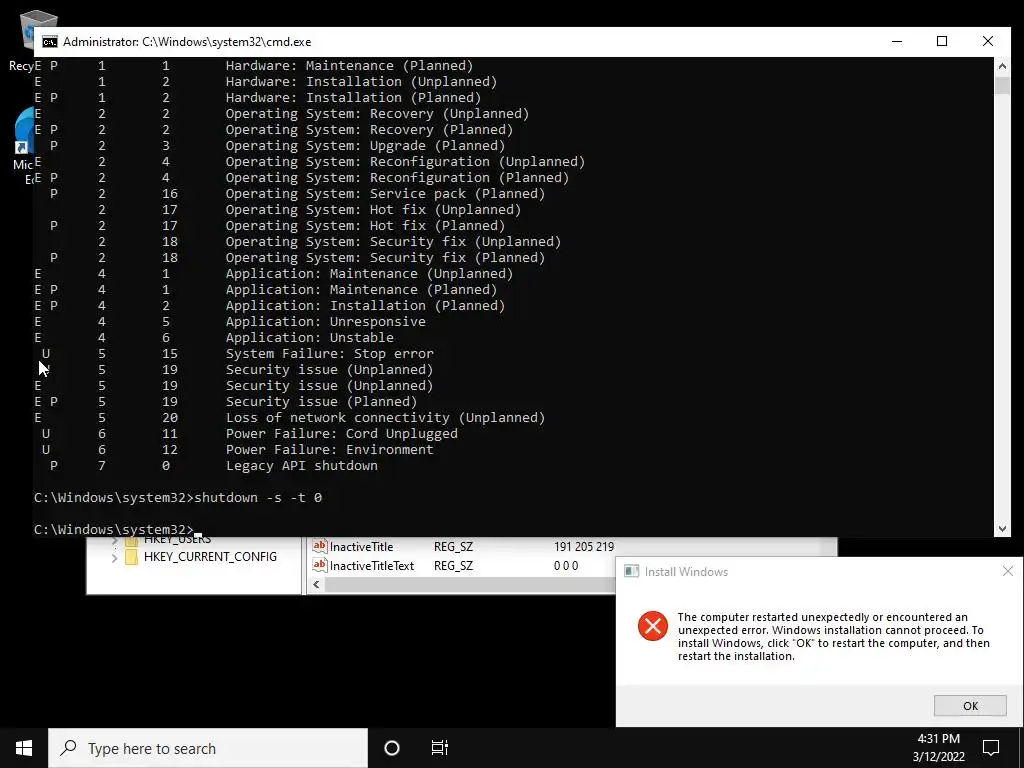
Task: Click the registry horizontal scrollbar track
Action: tap(470, 584)
